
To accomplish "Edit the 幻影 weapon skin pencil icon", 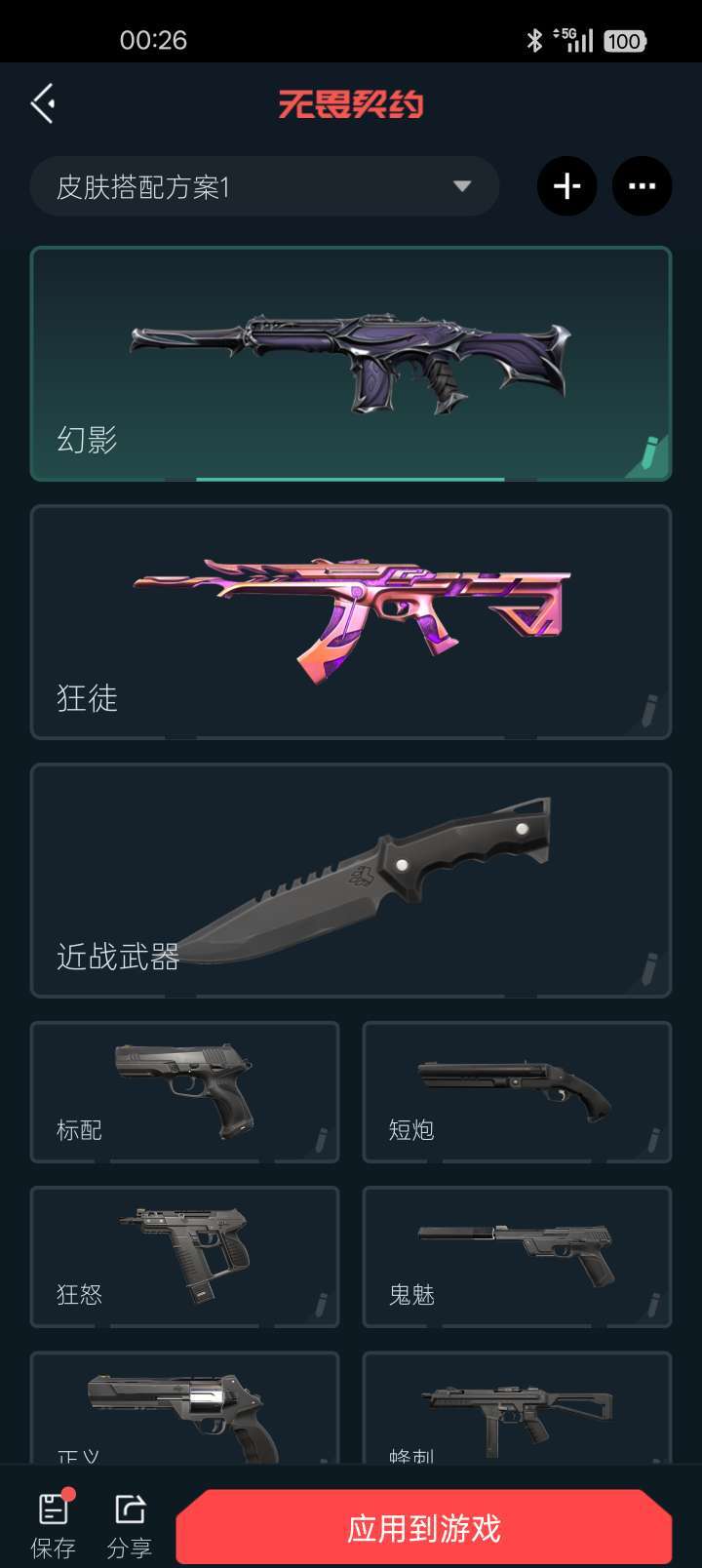I will pos(649,453).
